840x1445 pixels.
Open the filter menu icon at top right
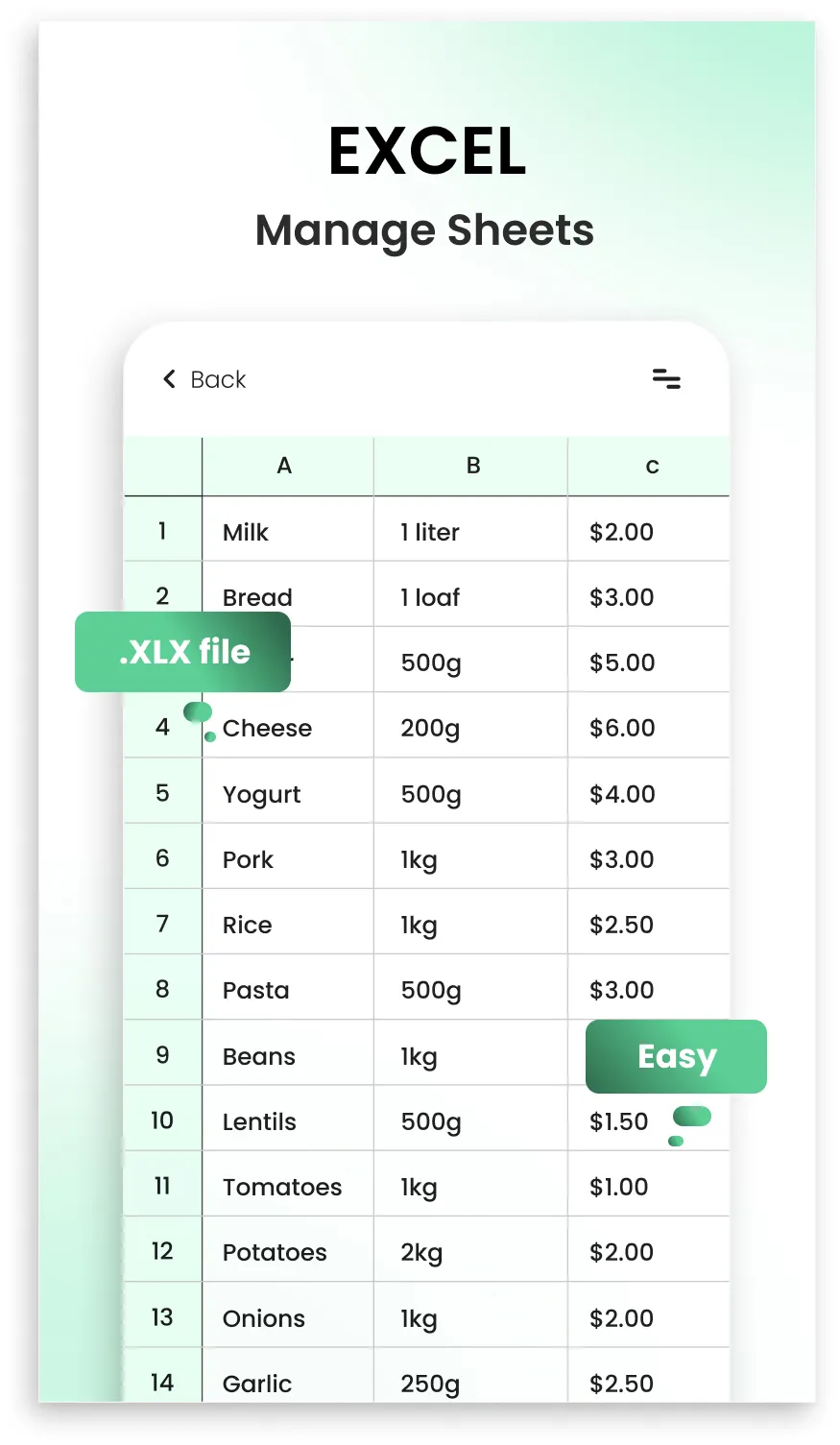666,379
